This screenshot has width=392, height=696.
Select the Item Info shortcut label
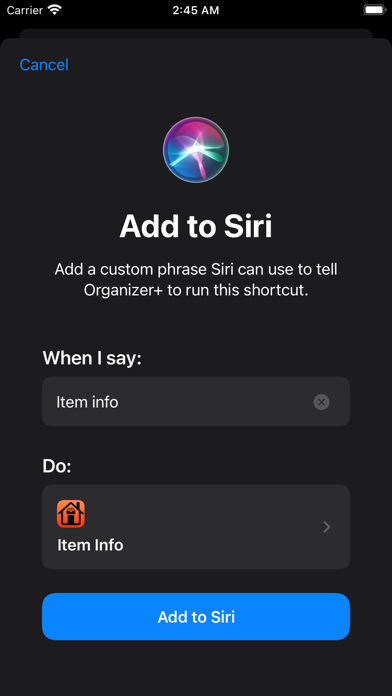(90, 545)
